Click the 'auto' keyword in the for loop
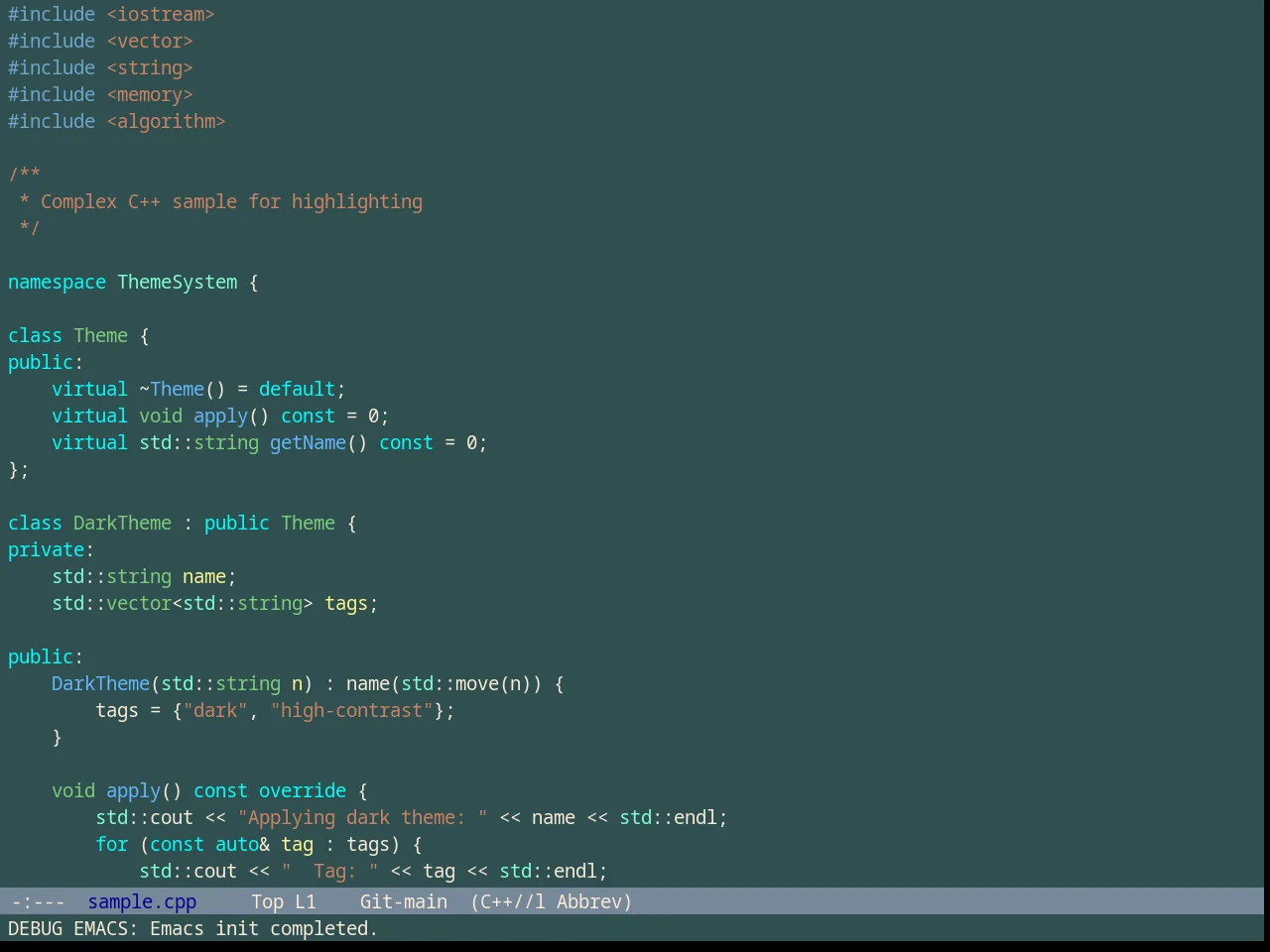This screenshot has height=952, width=1270. tap(237, 844)
